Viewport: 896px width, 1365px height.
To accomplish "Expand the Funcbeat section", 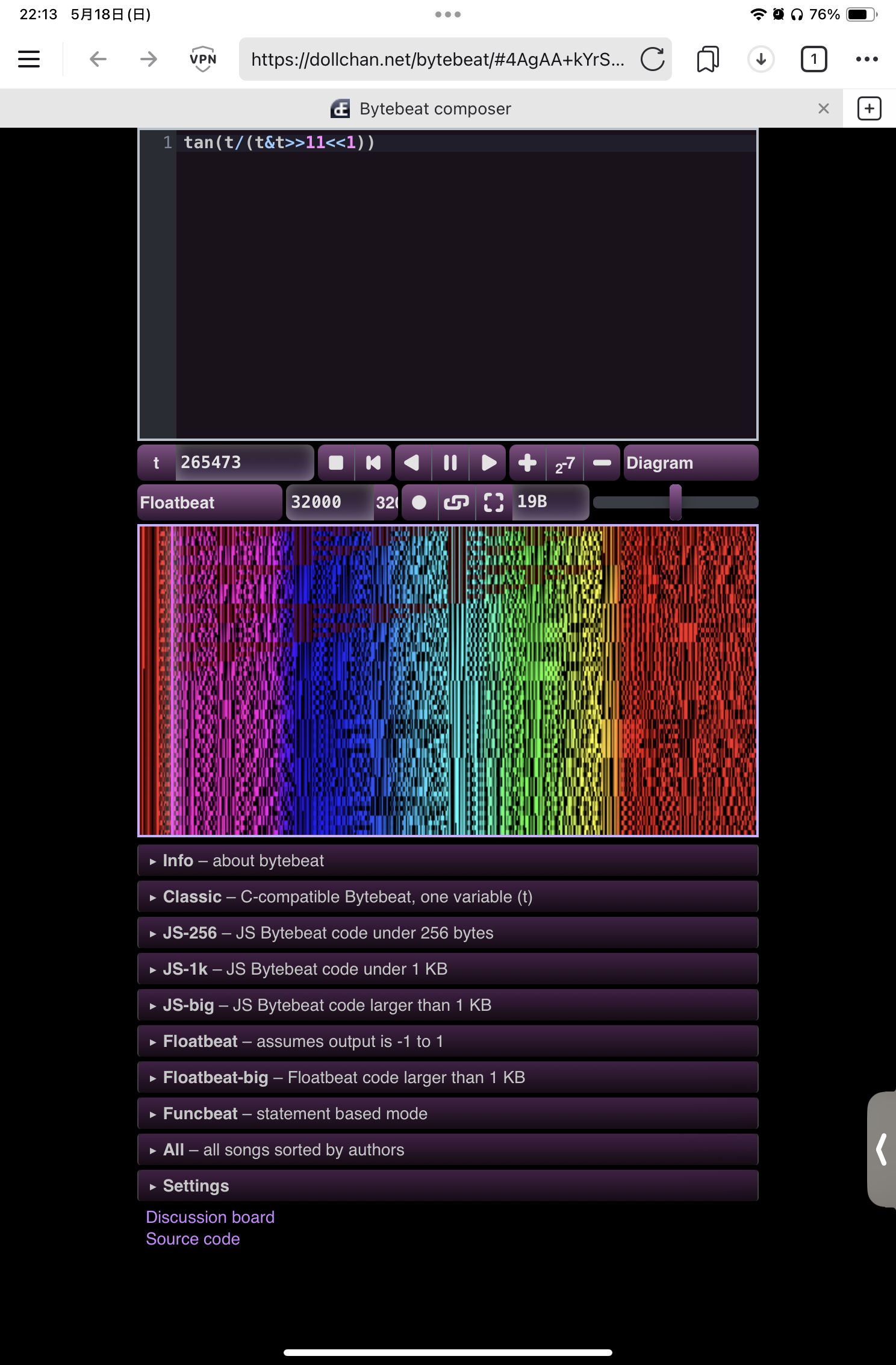I will pyautogui.click(x=448, y=1113).
